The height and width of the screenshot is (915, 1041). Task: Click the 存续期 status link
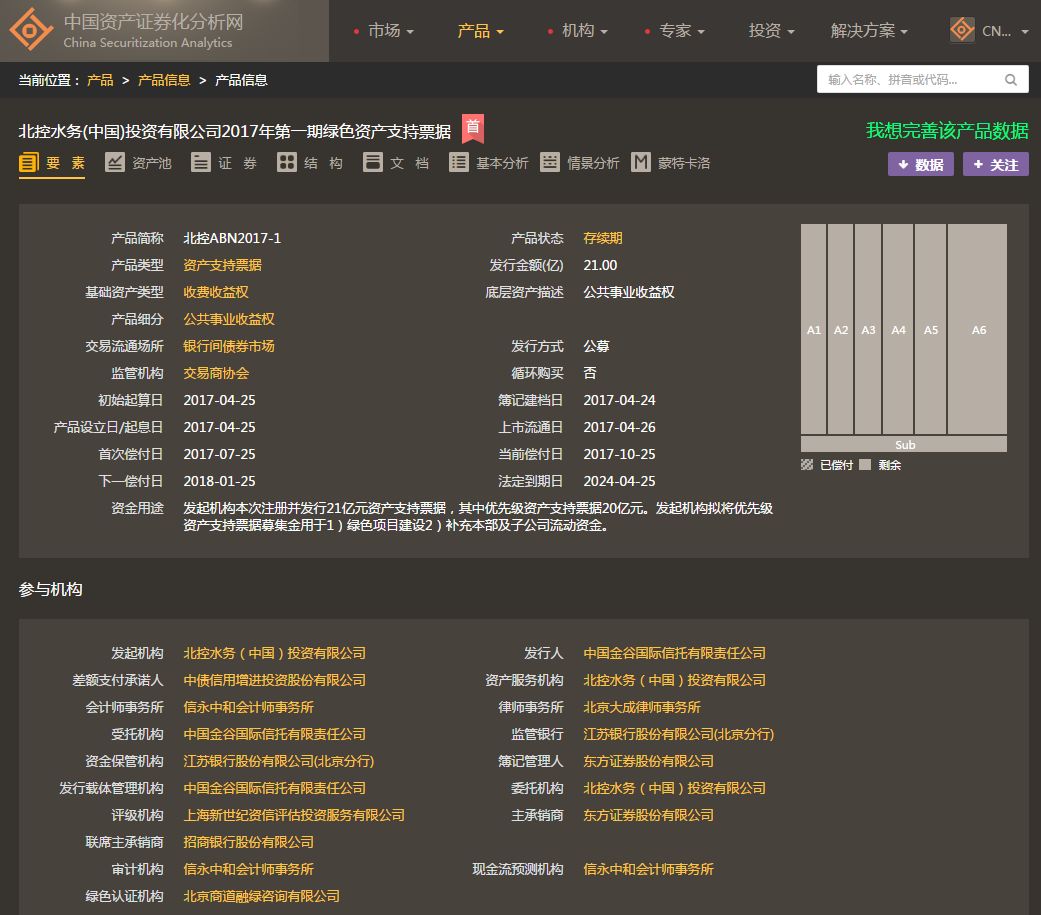point(603,238)
